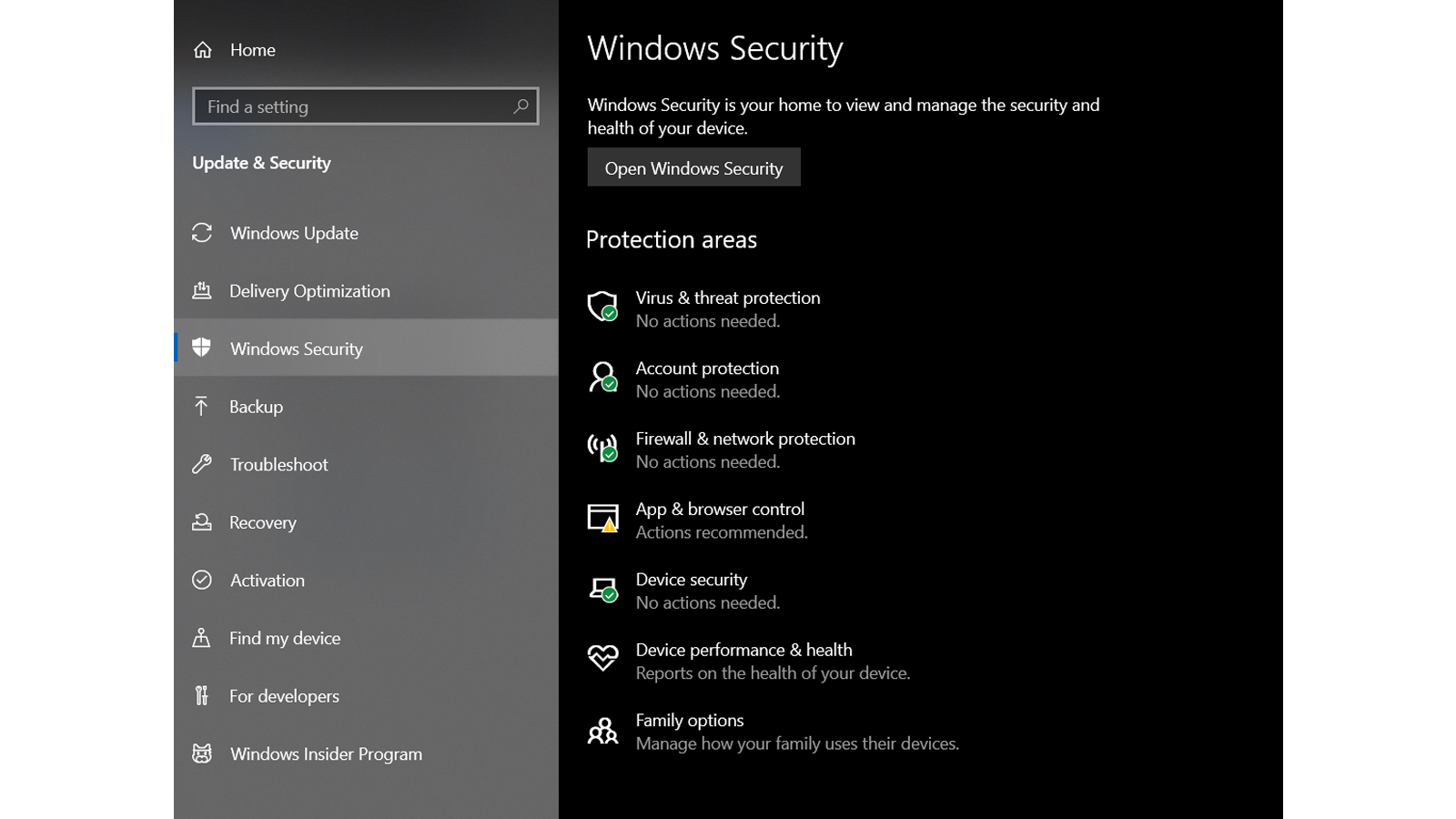The image size is (1456, 819).
Task: Switch to the Delivery Optimization section
Action: [309, 291]
